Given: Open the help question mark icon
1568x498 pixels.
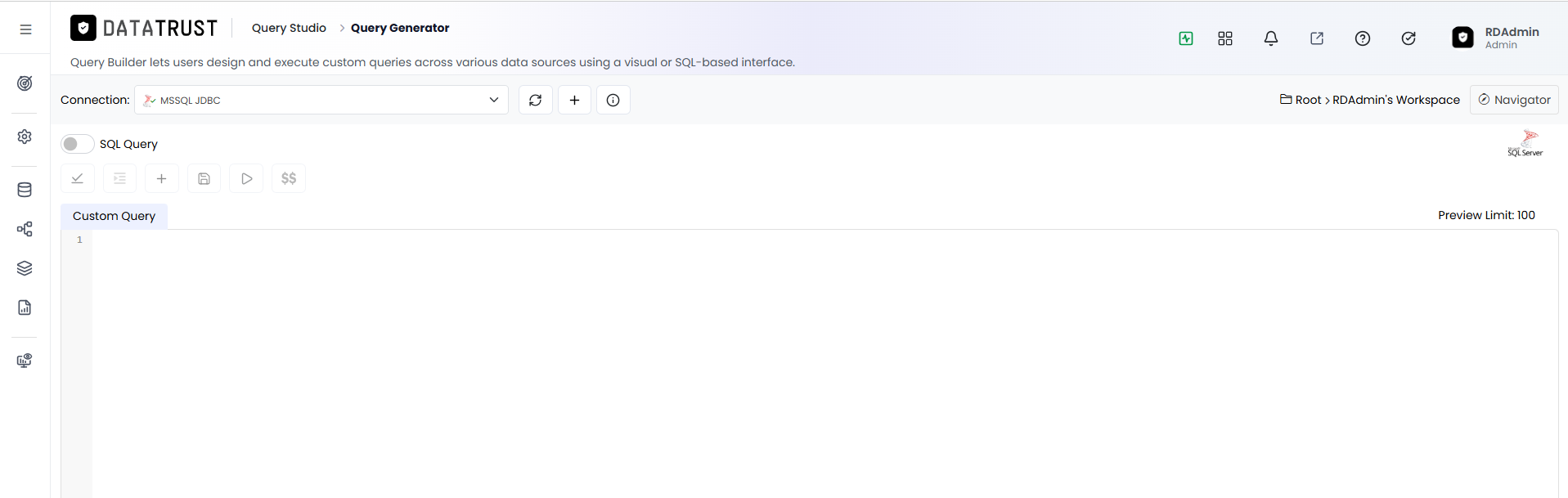Looking at the screenshot, I should pyautogui.click(x=1363, y=38).
